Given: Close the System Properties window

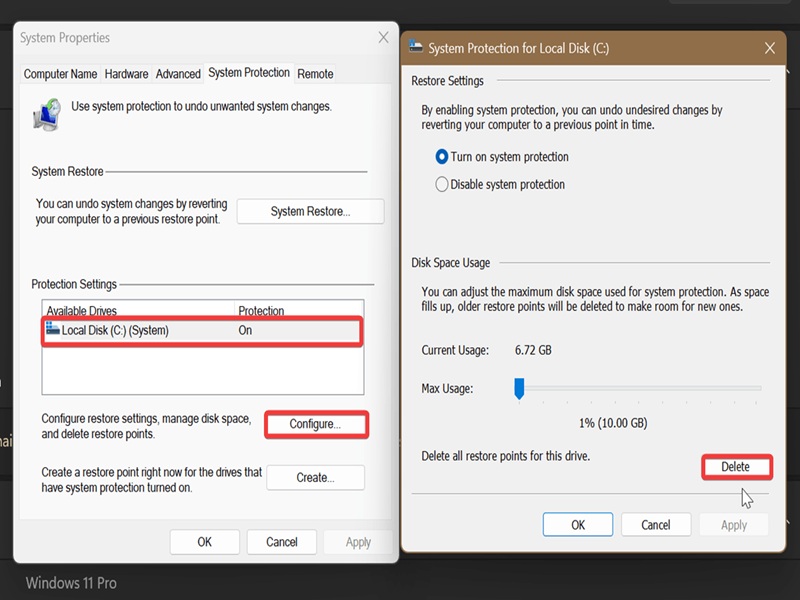Looking at the screenshot, I should [x=383, y=37].
